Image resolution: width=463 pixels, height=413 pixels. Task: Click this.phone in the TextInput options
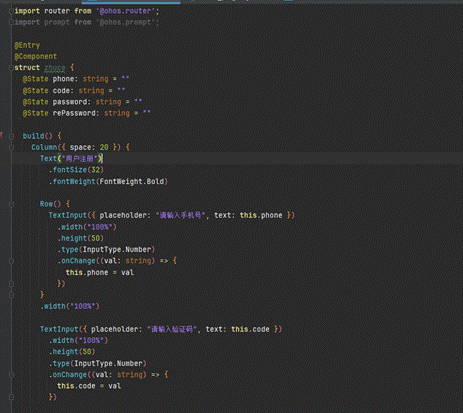[261, 215]
